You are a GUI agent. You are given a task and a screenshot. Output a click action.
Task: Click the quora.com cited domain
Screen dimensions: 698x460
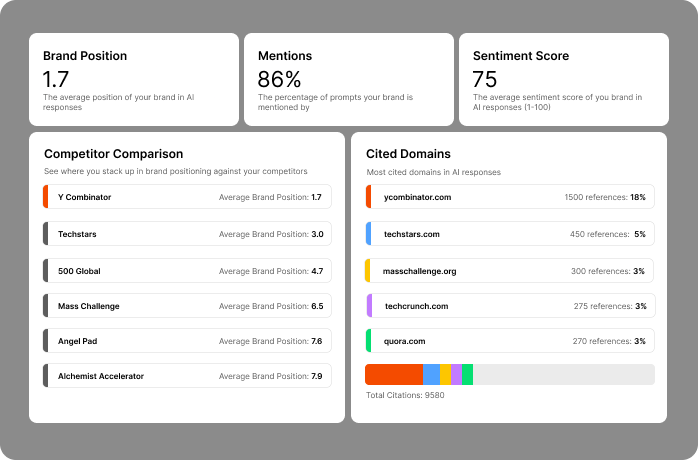pos(406,341)
